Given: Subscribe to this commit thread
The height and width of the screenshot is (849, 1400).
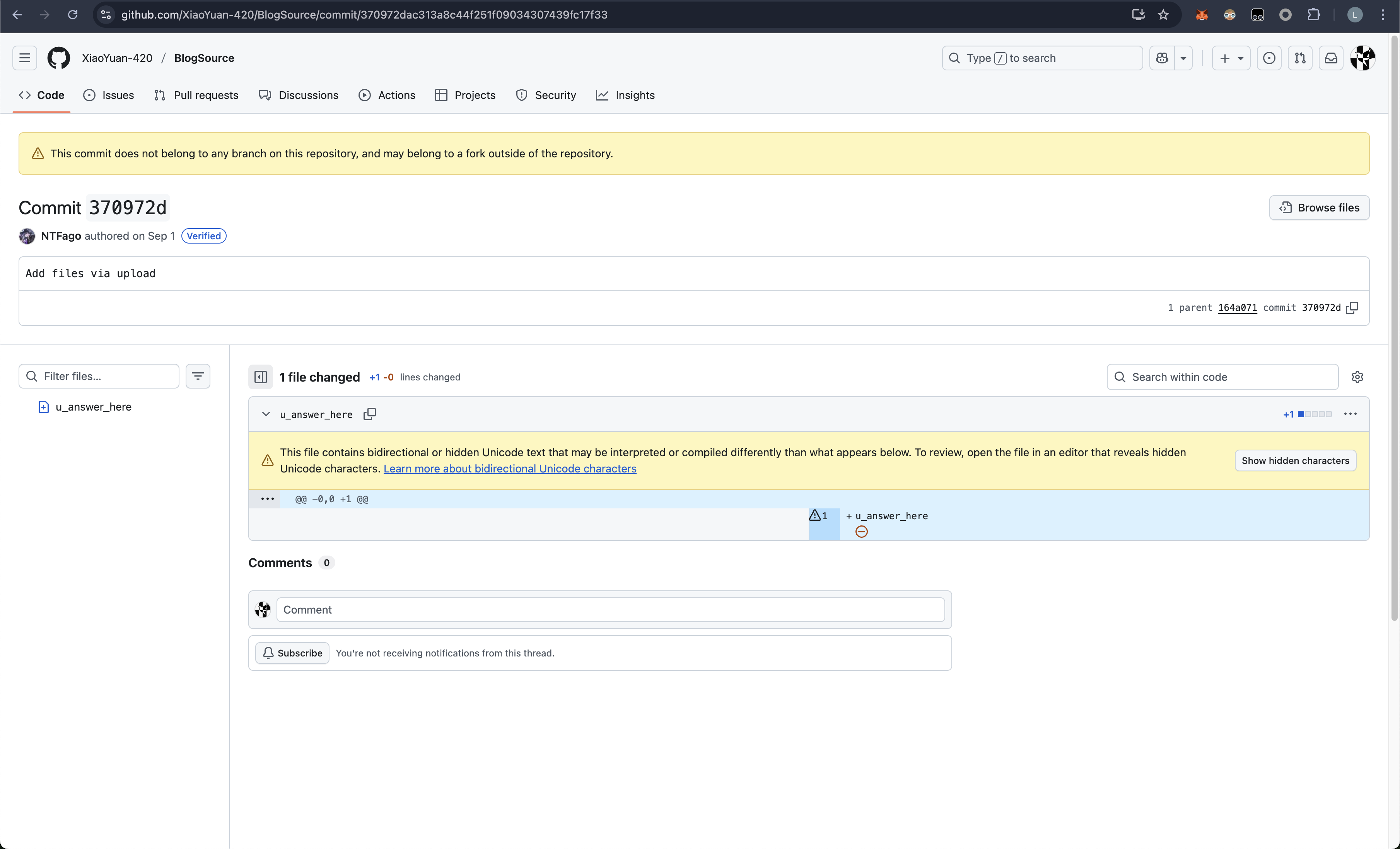Looking at the screenshot, I should click(x=292, y=653).
